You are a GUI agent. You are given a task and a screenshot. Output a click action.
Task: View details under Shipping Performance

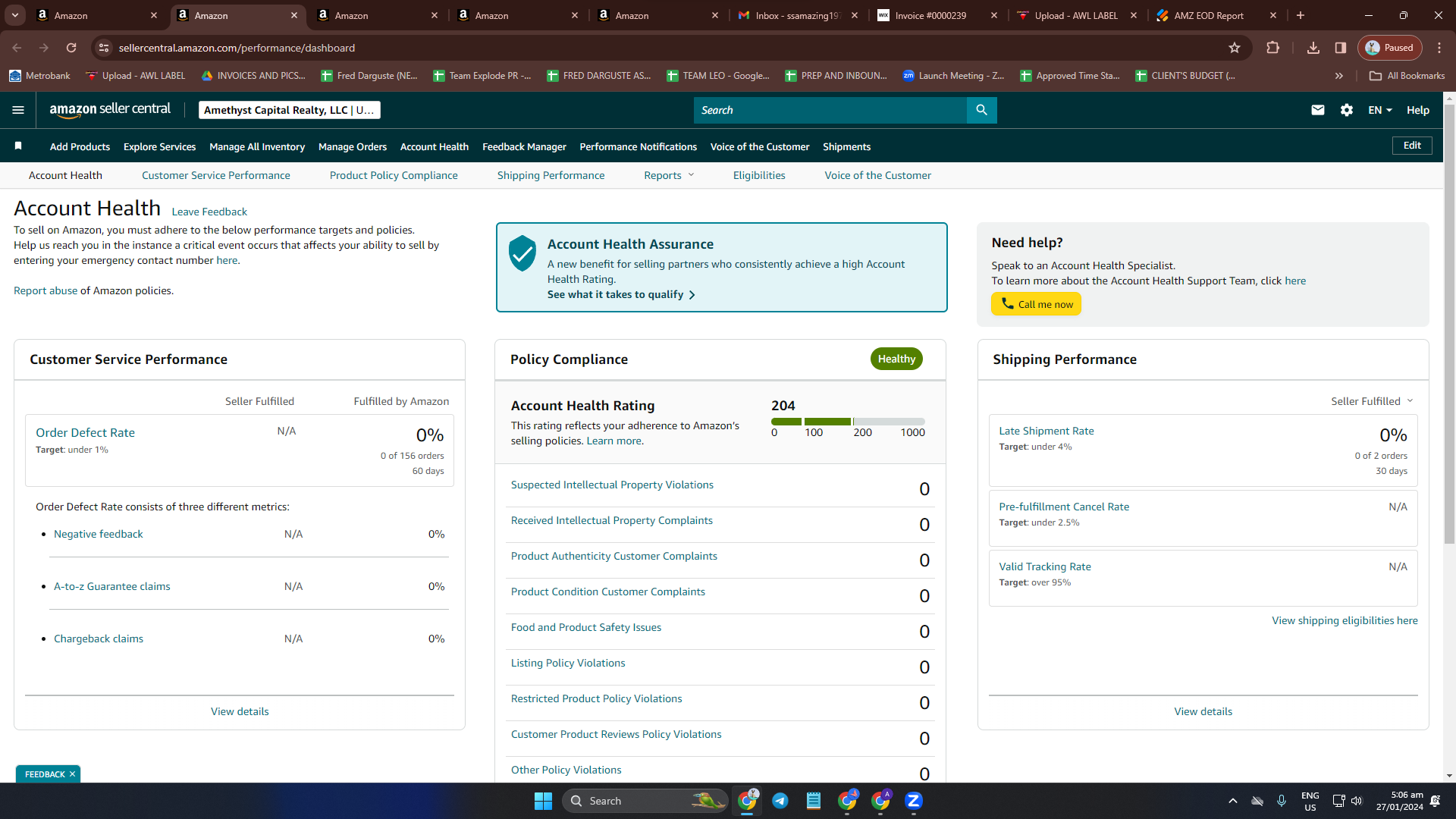point(1203,711)
